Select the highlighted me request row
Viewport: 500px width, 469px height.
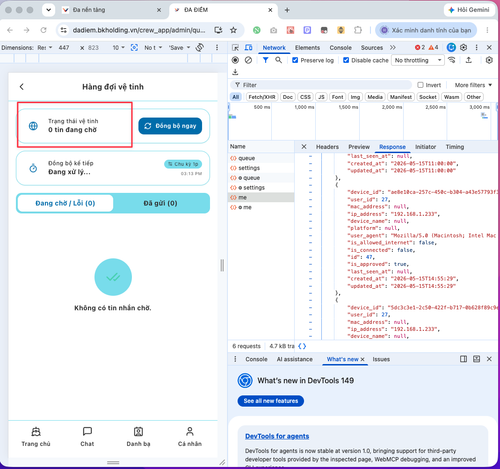[261, 197]
